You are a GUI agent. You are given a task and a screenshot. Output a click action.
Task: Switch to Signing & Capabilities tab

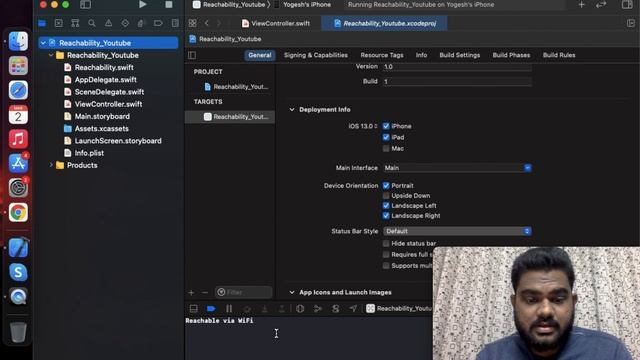tap(316, 55)
